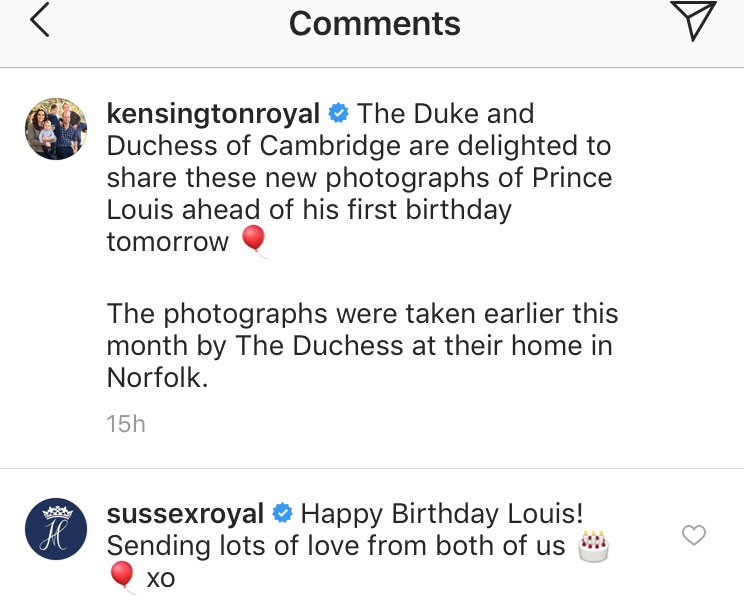The height and width of the screenshot is (606, 744).
Task: Tap the sussexroyal username
Action: (x=185, y=514)
